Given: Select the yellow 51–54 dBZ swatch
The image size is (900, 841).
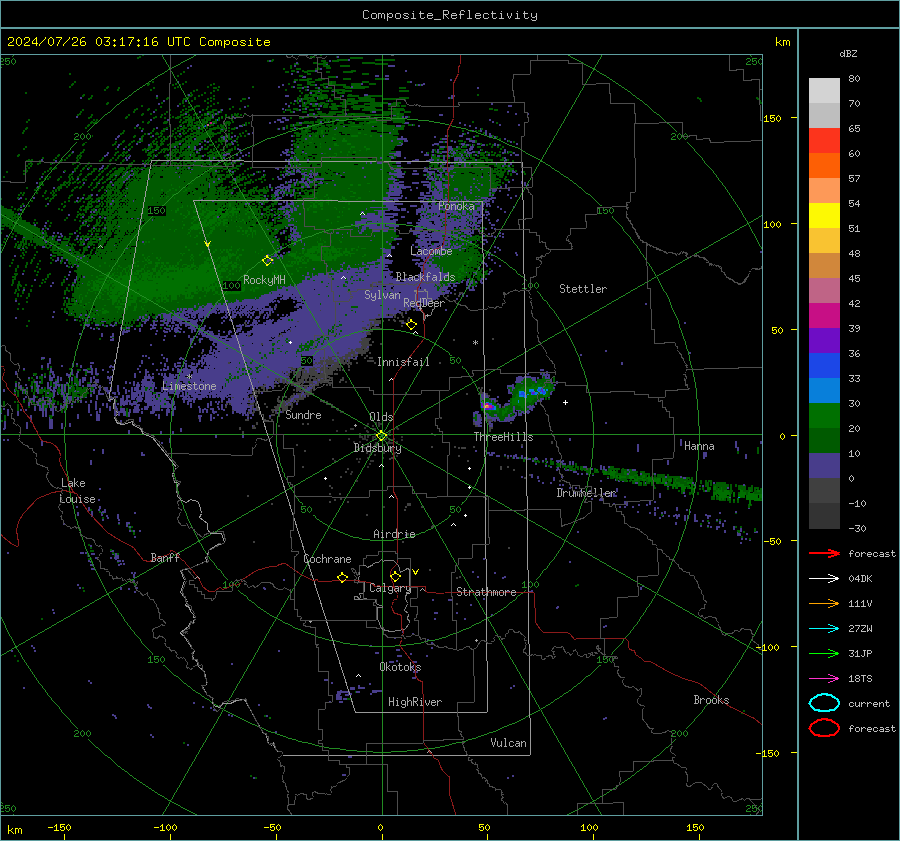Looking at the screenshot, I should 824,215.
